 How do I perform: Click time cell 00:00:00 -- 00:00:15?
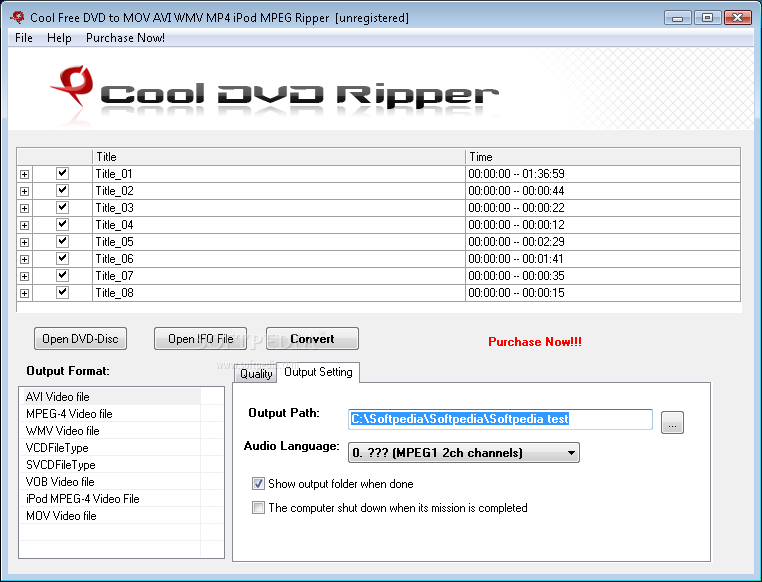click(x=603, y=293)
